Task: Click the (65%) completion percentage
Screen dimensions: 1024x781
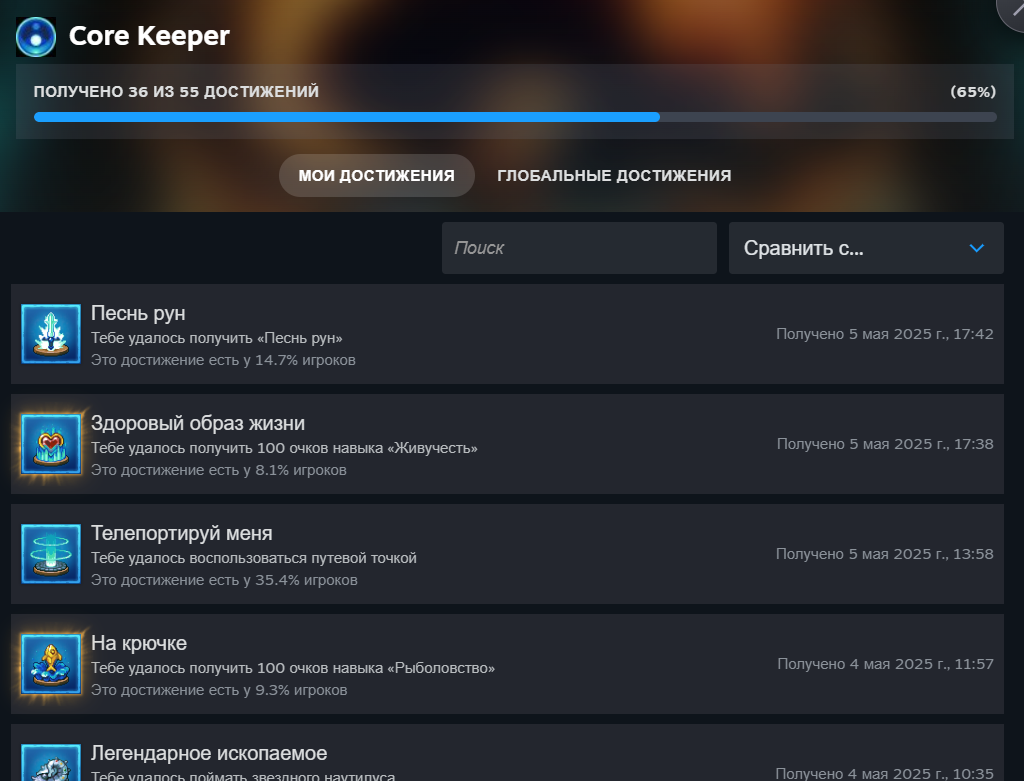Action: point(973,91)
